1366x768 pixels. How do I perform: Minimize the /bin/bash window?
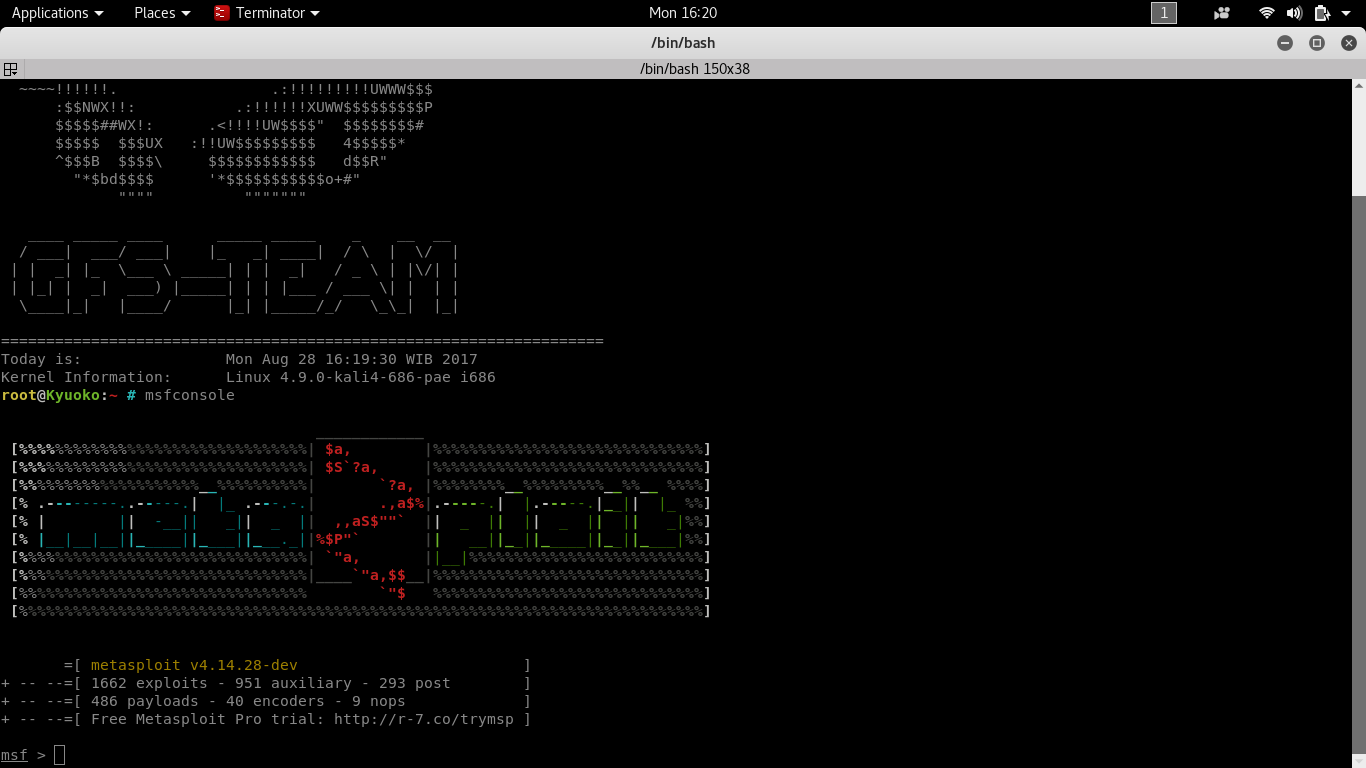click(x=1285, y=43)
